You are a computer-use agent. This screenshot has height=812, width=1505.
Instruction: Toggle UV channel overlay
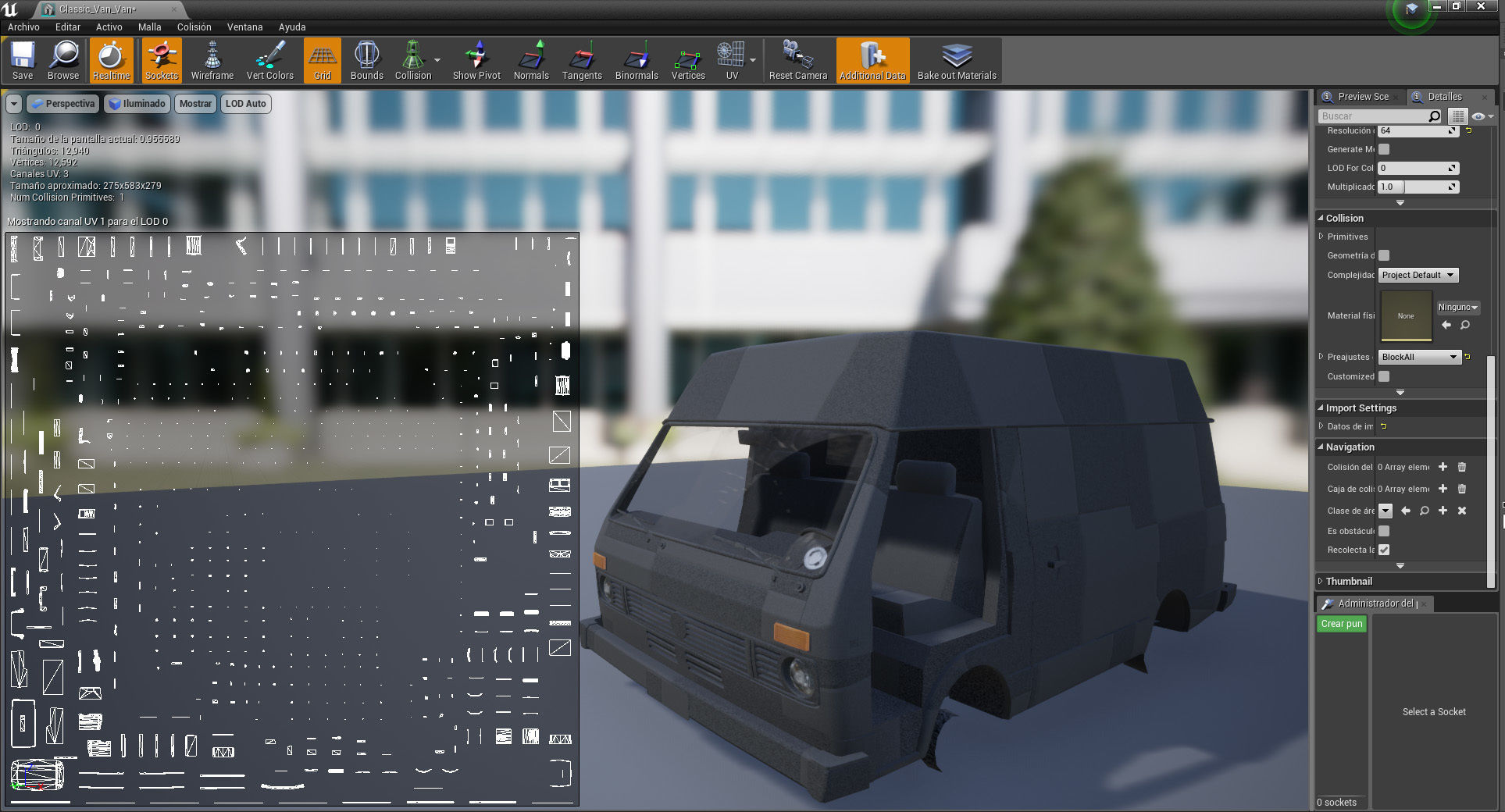[732, 61]
